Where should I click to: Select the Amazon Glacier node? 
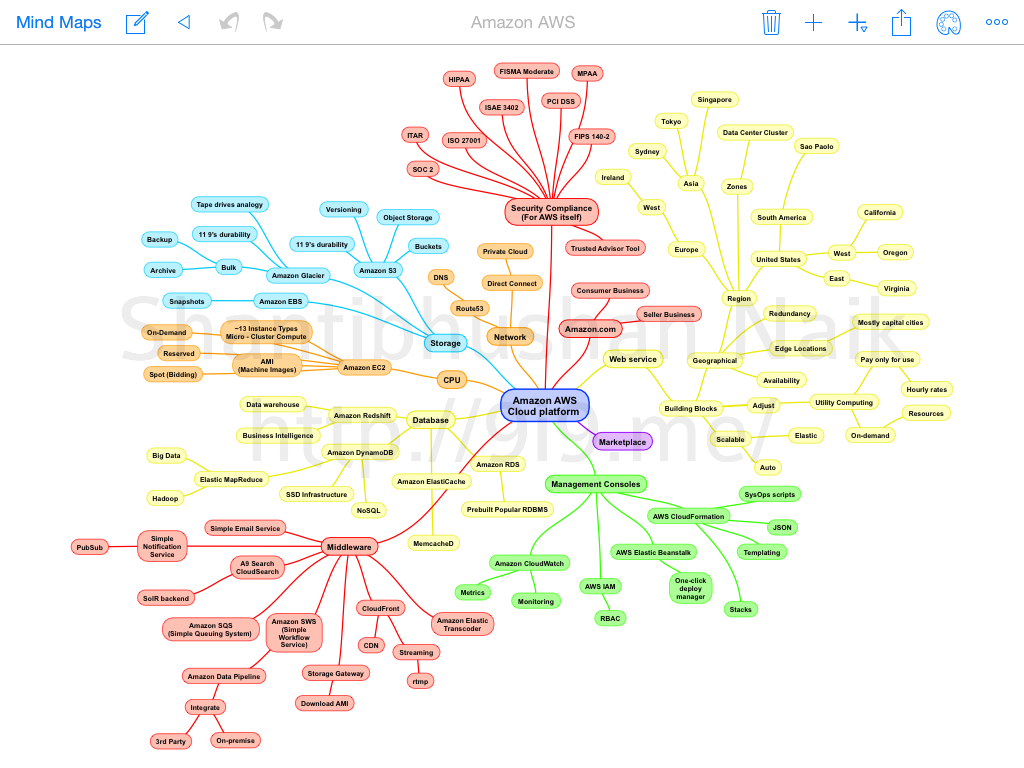pos(298,276)
